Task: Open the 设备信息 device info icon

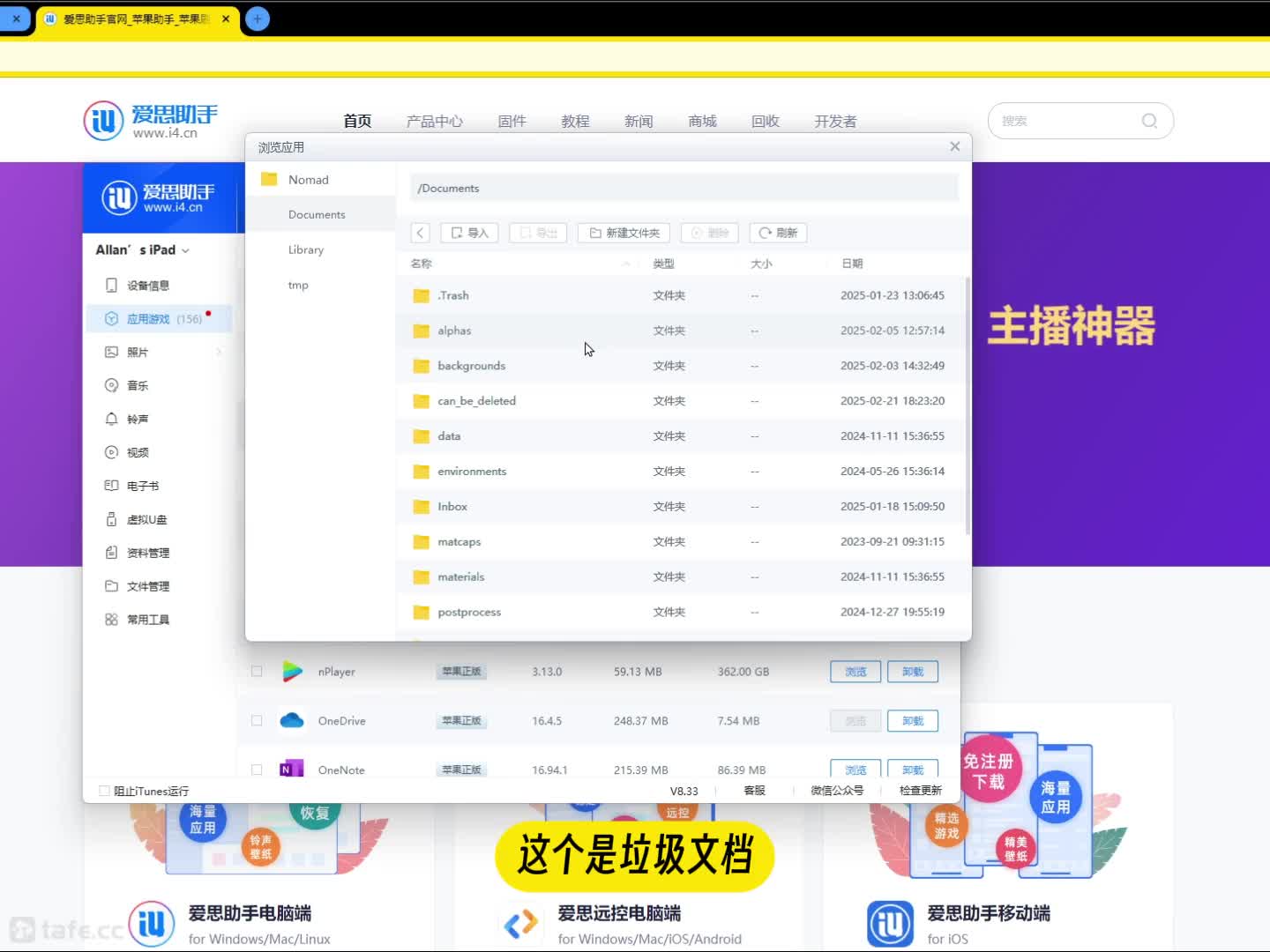Action: tap(111, 285)
